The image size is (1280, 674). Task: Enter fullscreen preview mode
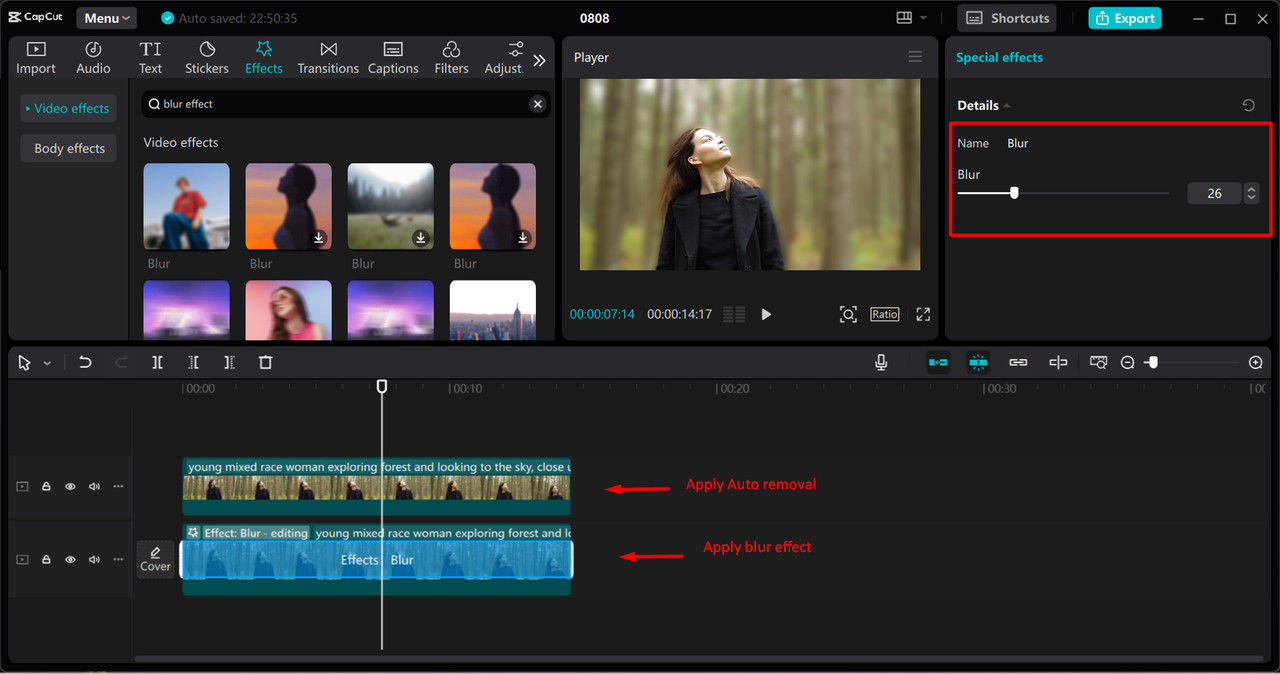pyautogui.click(x=923, y=314)
